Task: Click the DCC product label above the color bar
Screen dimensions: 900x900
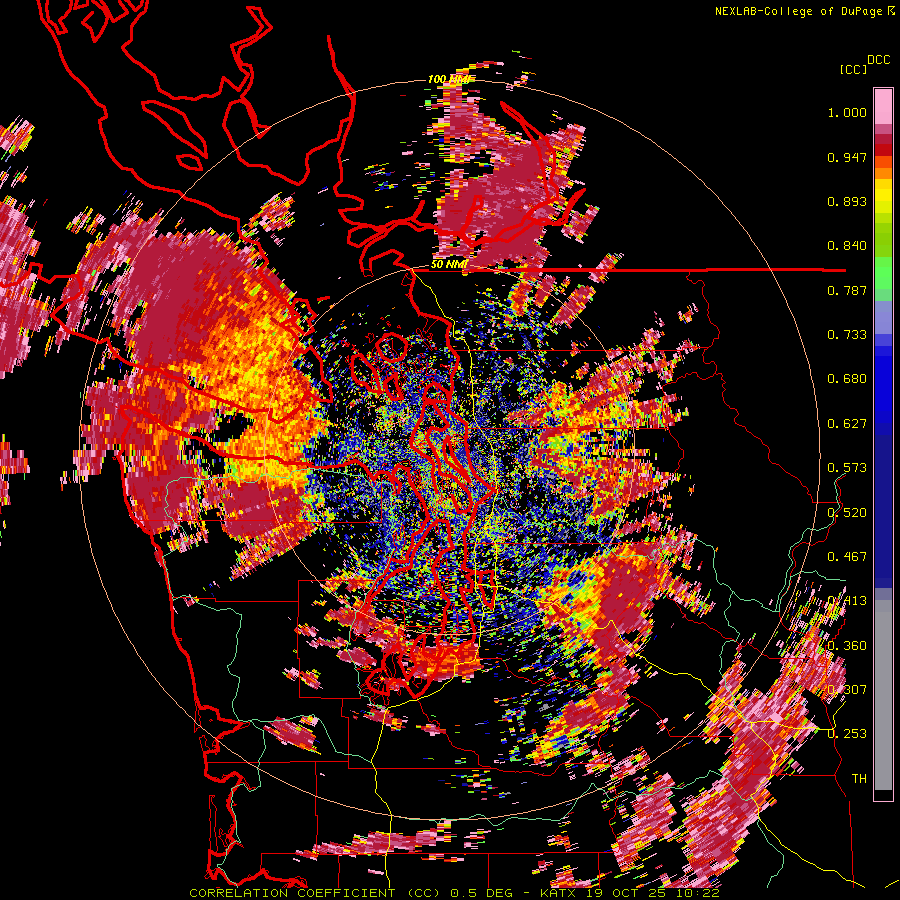Action: (x=878, y=60)
